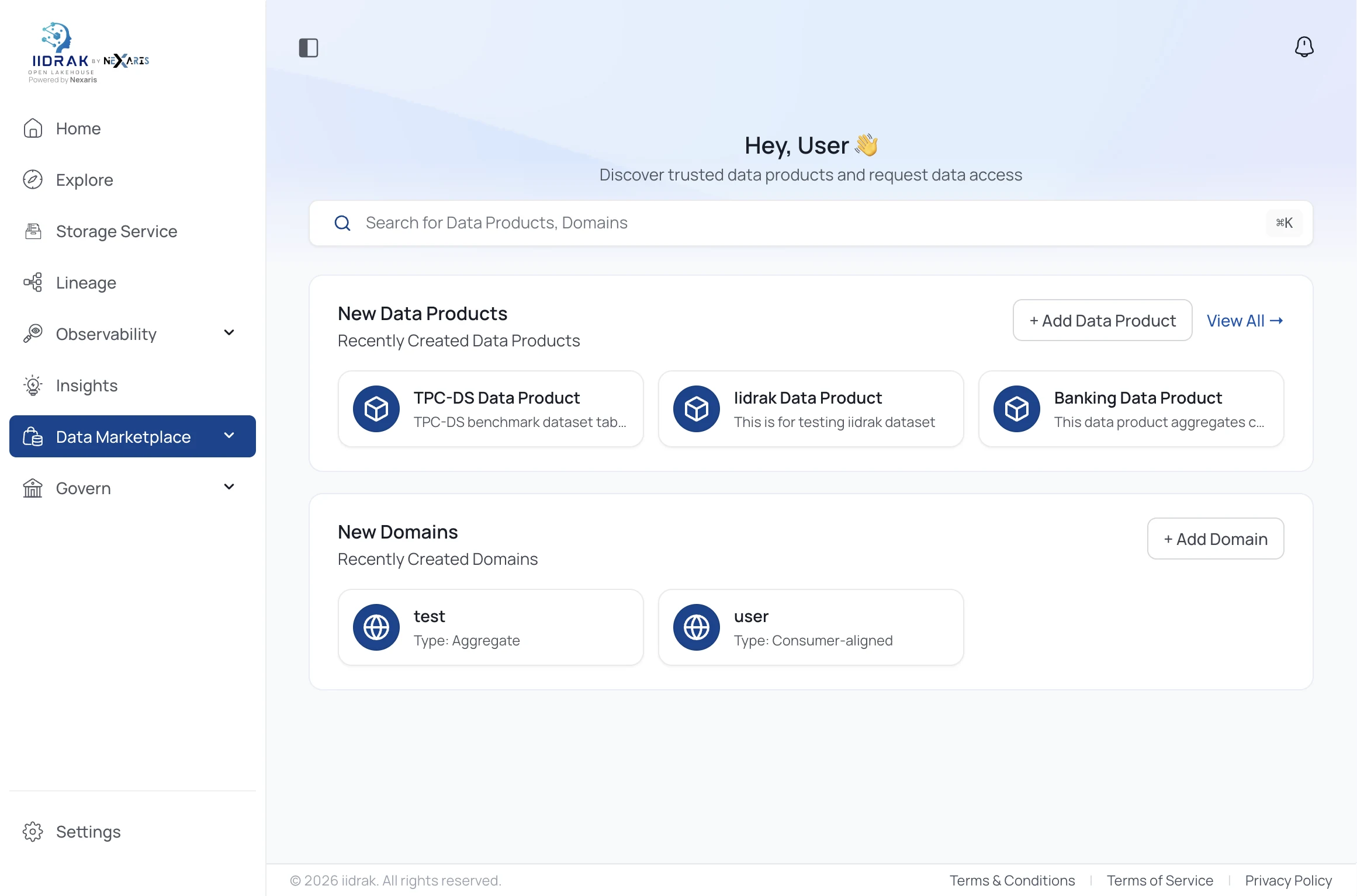The width and height of the screenshot is (1357, 896).
Task: Expand the Govern chevron
Action: pyautogui.click(x=229, y=487)
